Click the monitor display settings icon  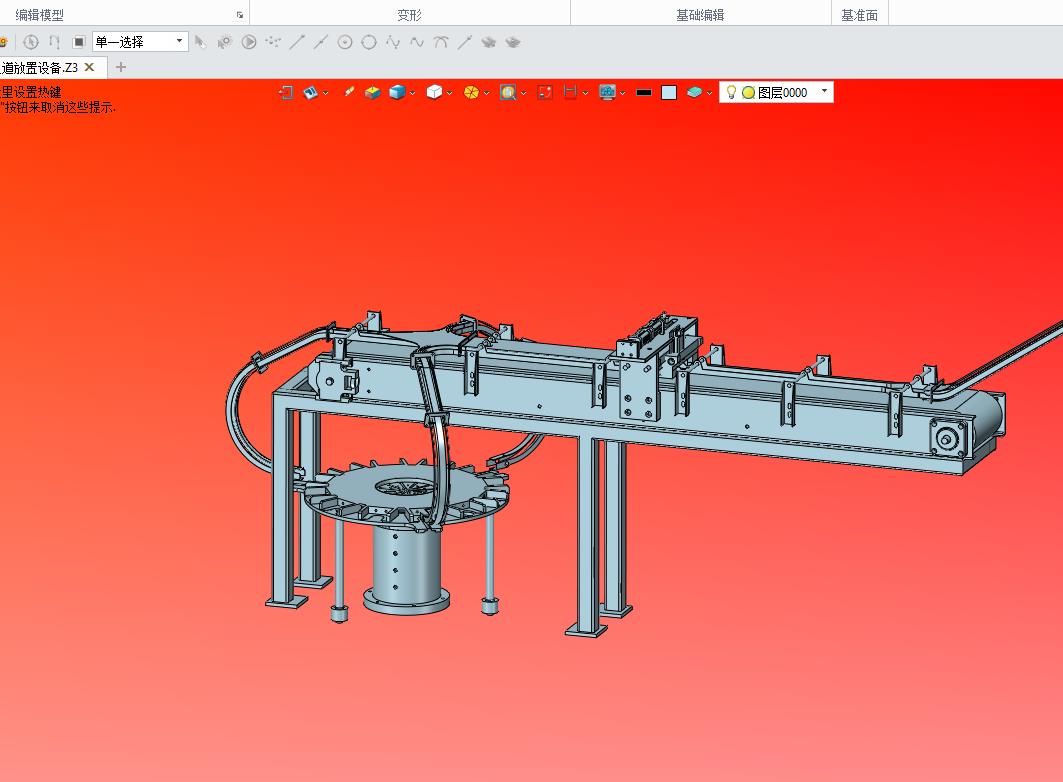point(607,92)
